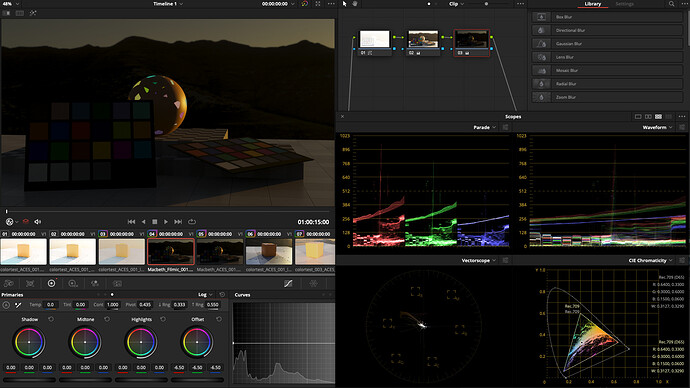
Task: Open the Curves palette icon
Action: [288, 284]
